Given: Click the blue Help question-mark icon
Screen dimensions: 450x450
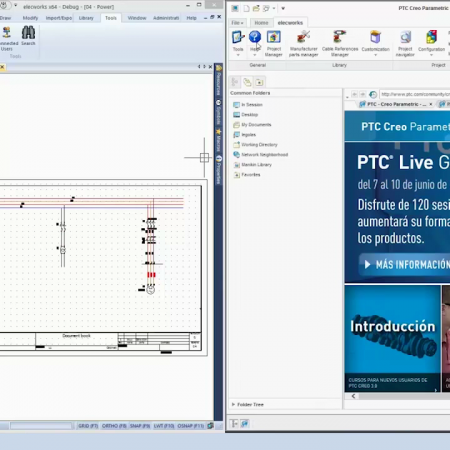Looking at the screenshot, I should pyautogui.click(x=255, y=36).
